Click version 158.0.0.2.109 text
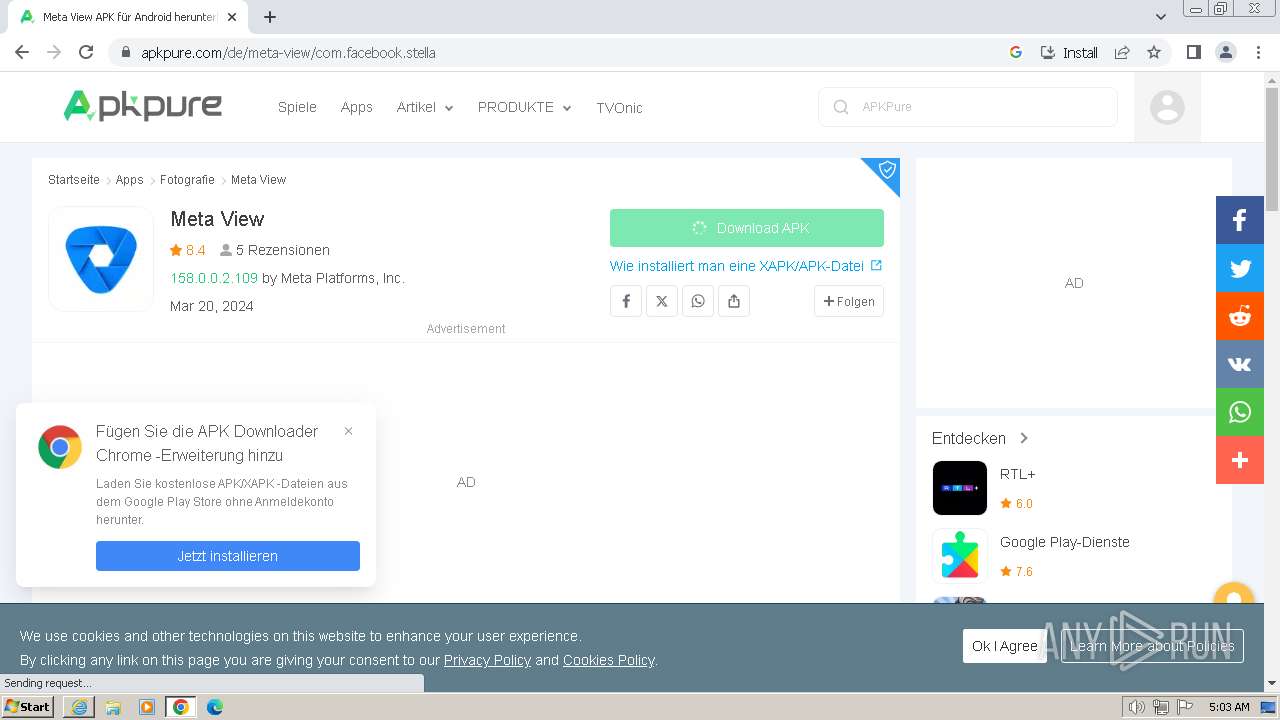The height and width of the screenshot is (720, 1280). tap(214, 278)
